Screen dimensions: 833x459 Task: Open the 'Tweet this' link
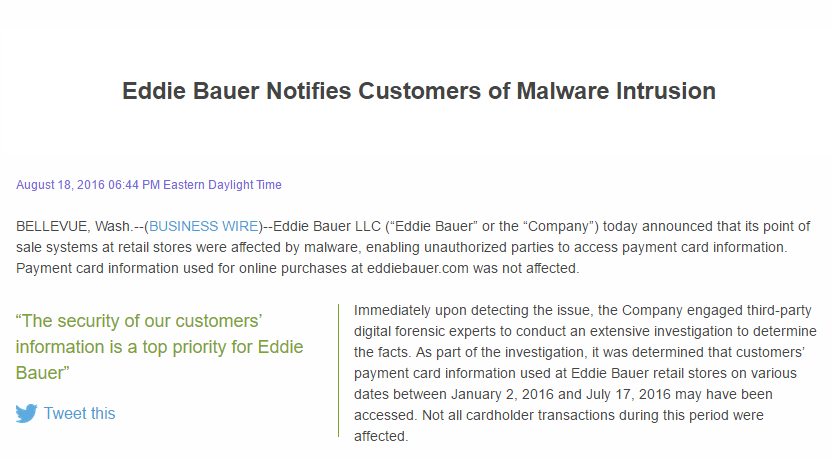79,413
